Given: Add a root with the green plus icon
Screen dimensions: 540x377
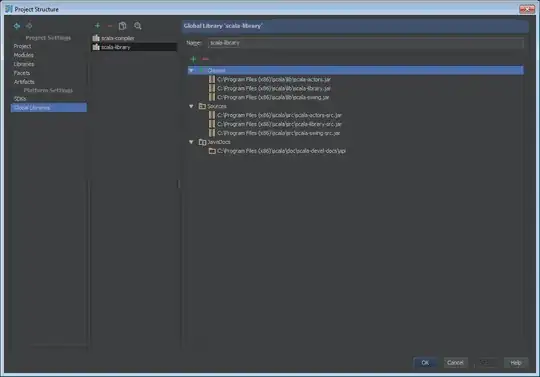Looking at the screenshot, I should pos(193,59).
